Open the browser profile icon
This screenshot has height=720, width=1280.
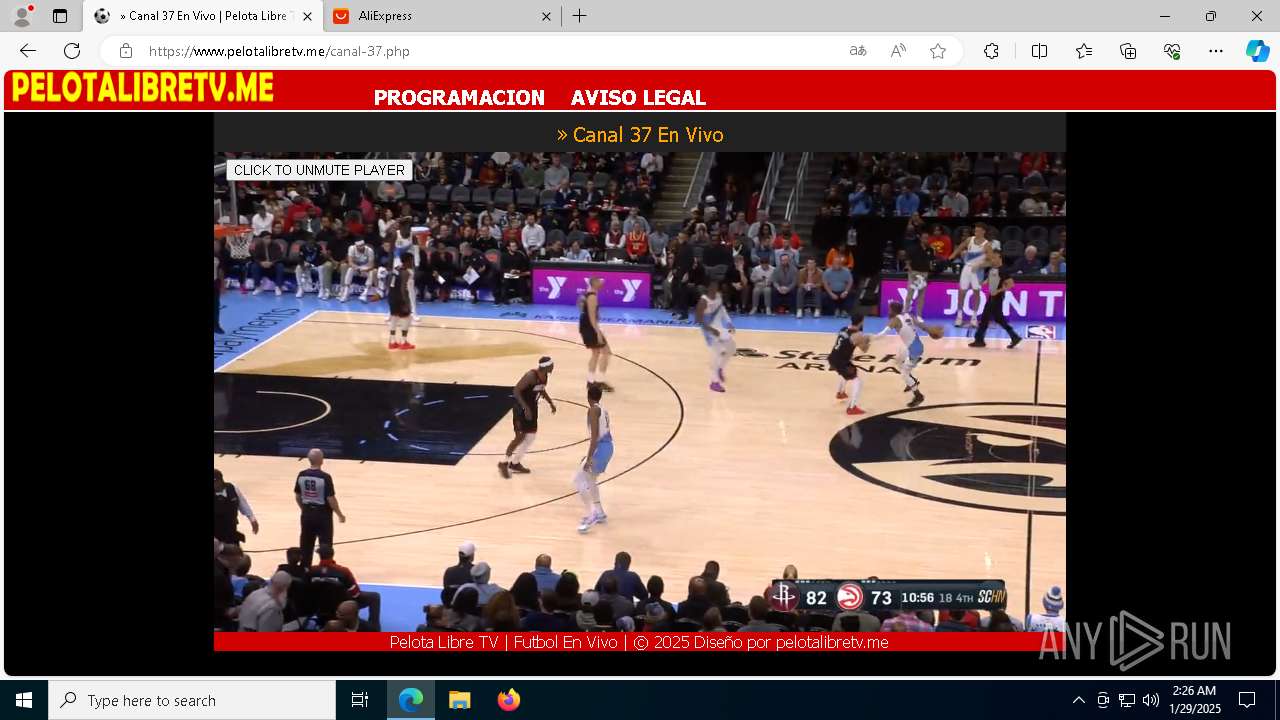pos(22,16)
